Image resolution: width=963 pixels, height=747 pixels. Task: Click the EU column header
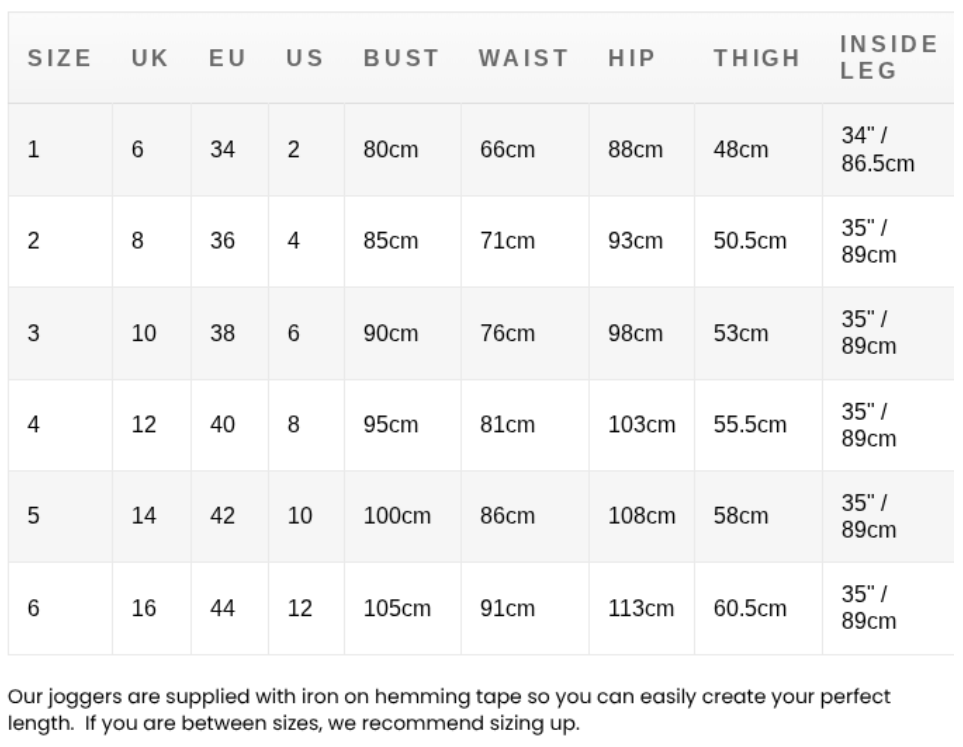tap(227, 58)
